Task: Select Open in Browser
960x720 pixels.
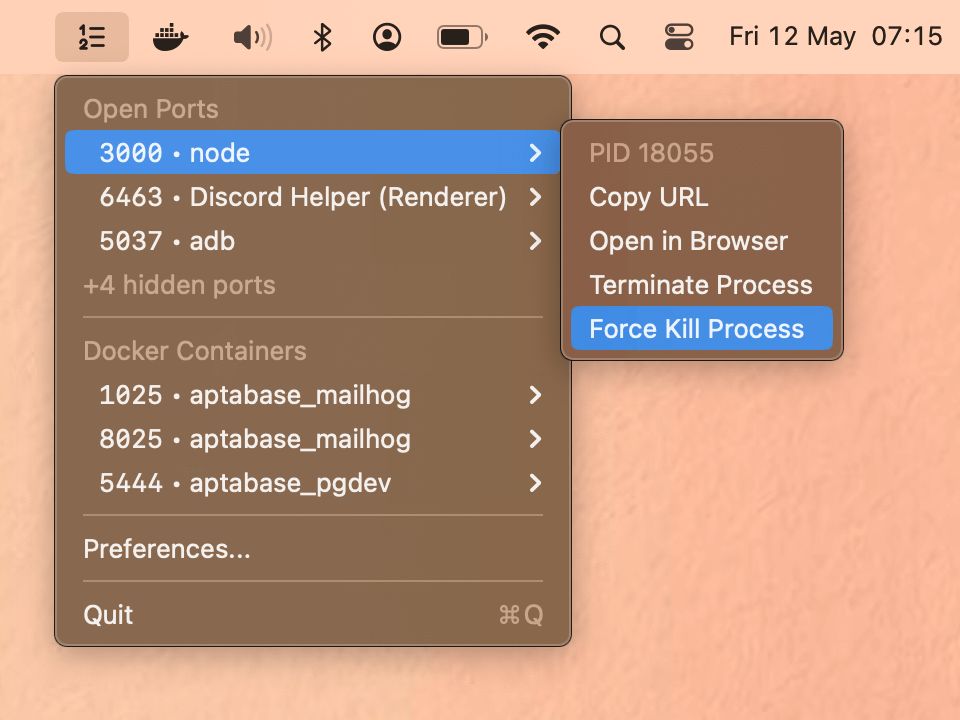Action: [x=688, y=241]
